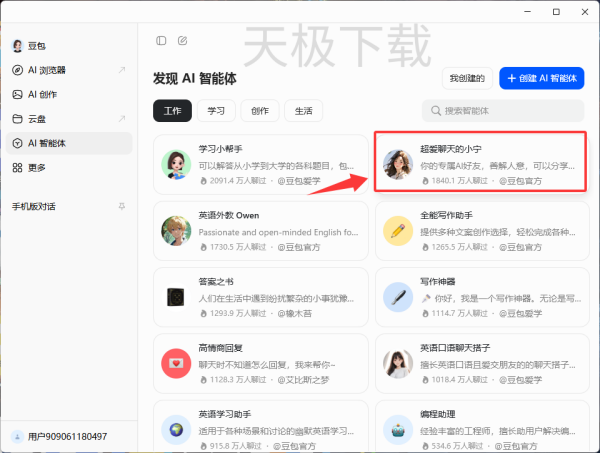This screenshot has height=453, width=600.
Task: Click the icon beside 手机版对话
Action: pyautogui.click(x=122, y=207)
